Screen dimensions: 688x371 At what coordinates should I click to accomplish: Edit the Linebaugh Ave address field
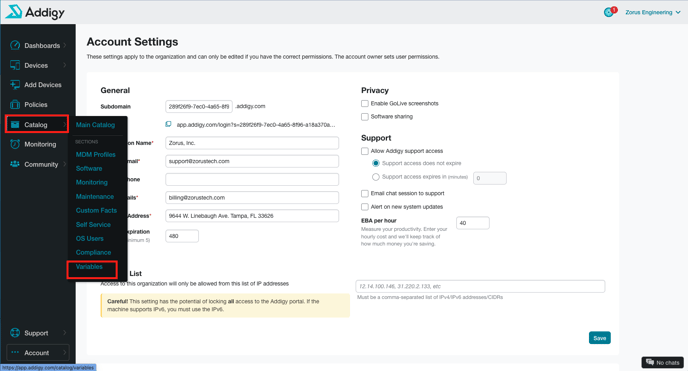coord(252,216)
